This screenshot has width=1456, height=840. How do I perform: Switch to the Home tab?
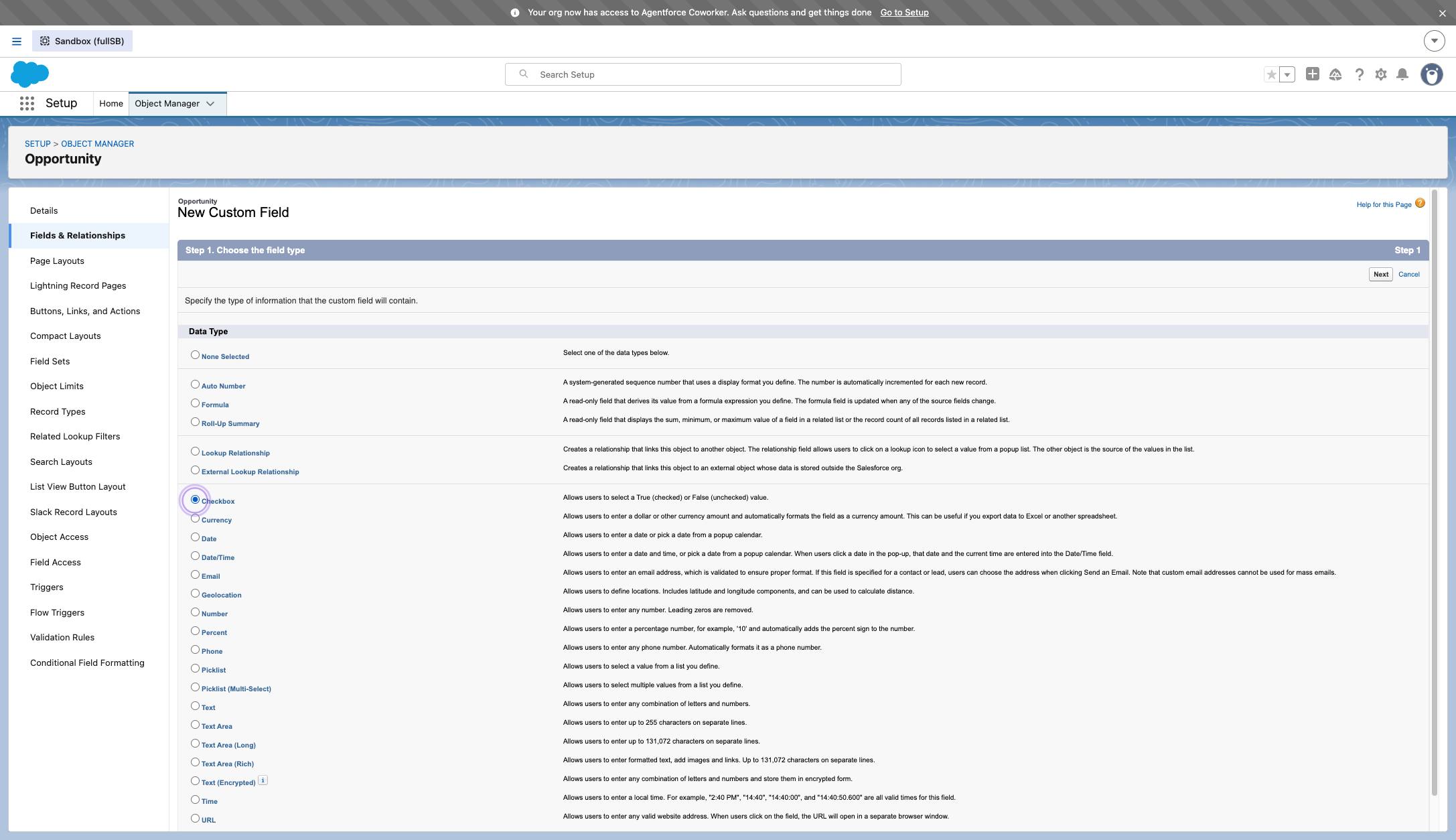click(111, 104)
